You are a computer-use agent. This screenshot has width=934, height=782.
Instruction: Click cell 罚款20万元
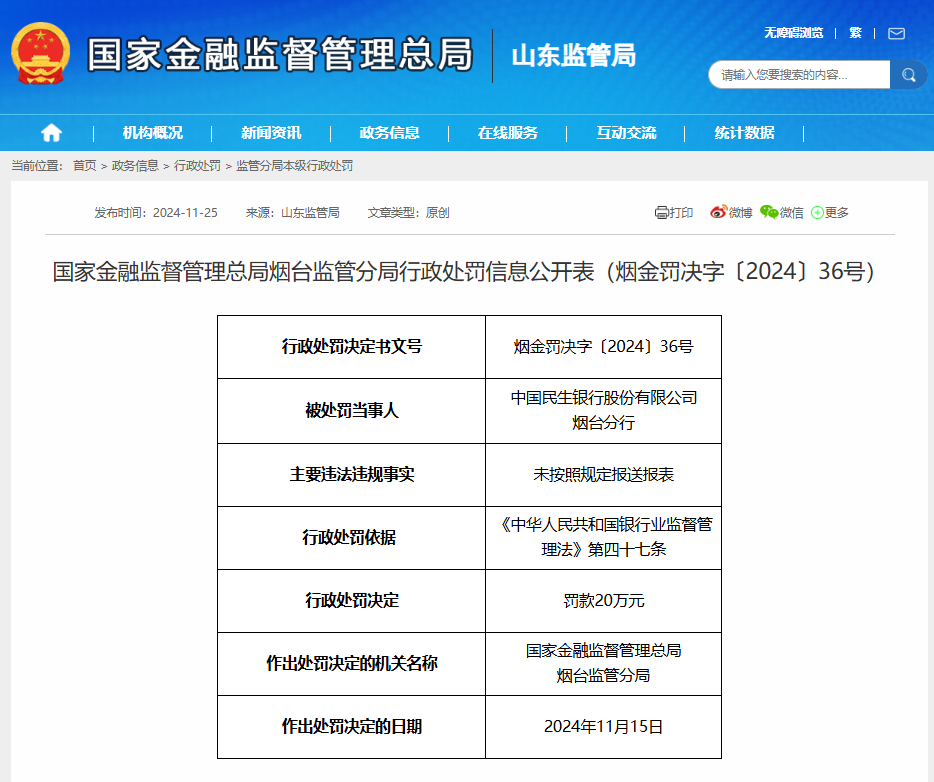[x=603, y=600]
